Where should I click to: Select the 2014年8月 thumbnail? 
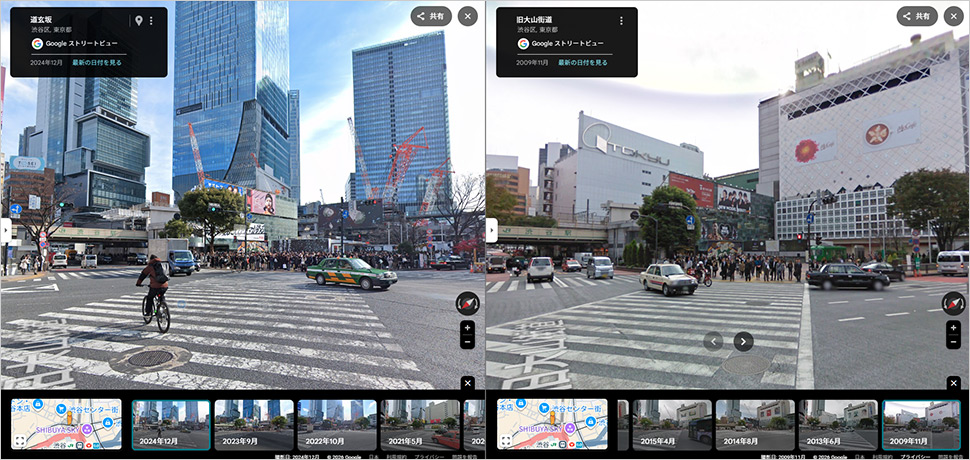[x=755, y=424]
